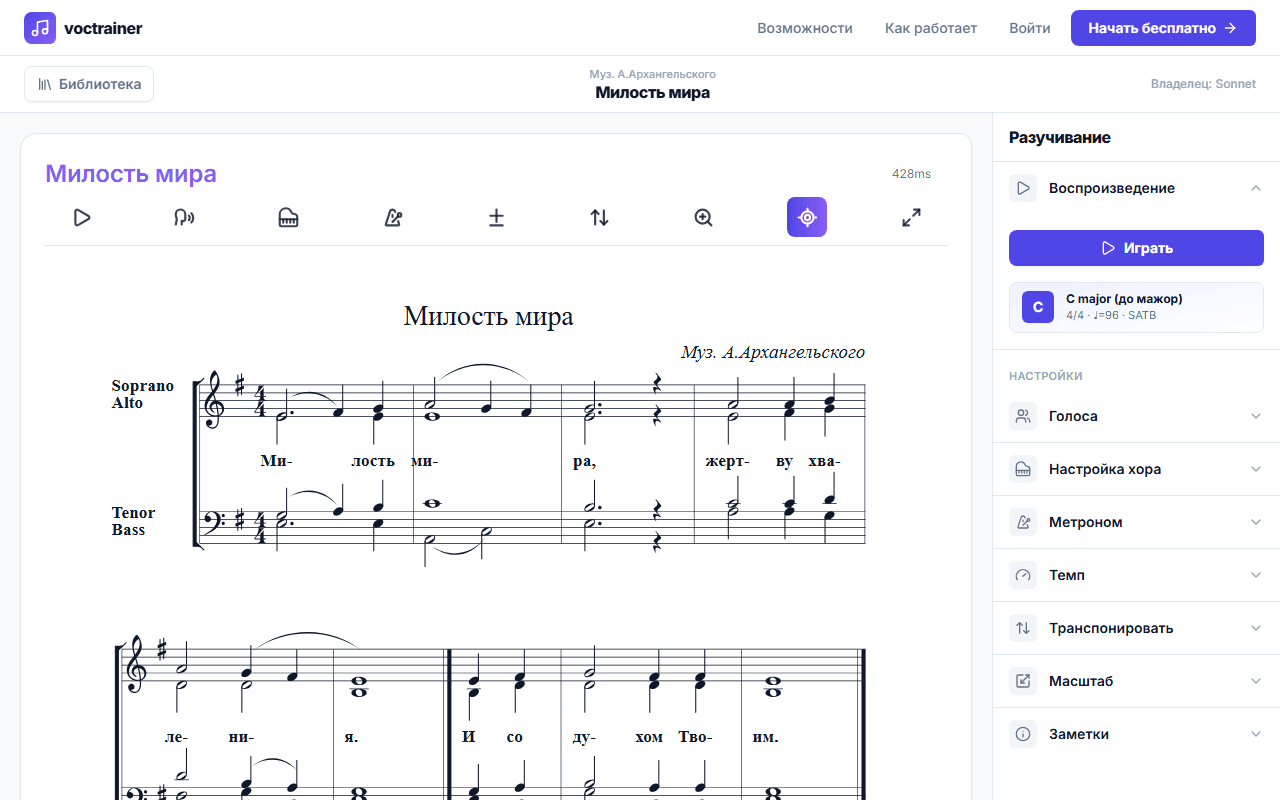Click the Tenor Bass staff label
Screen dimensions: 1280x800
click(133, 521)
